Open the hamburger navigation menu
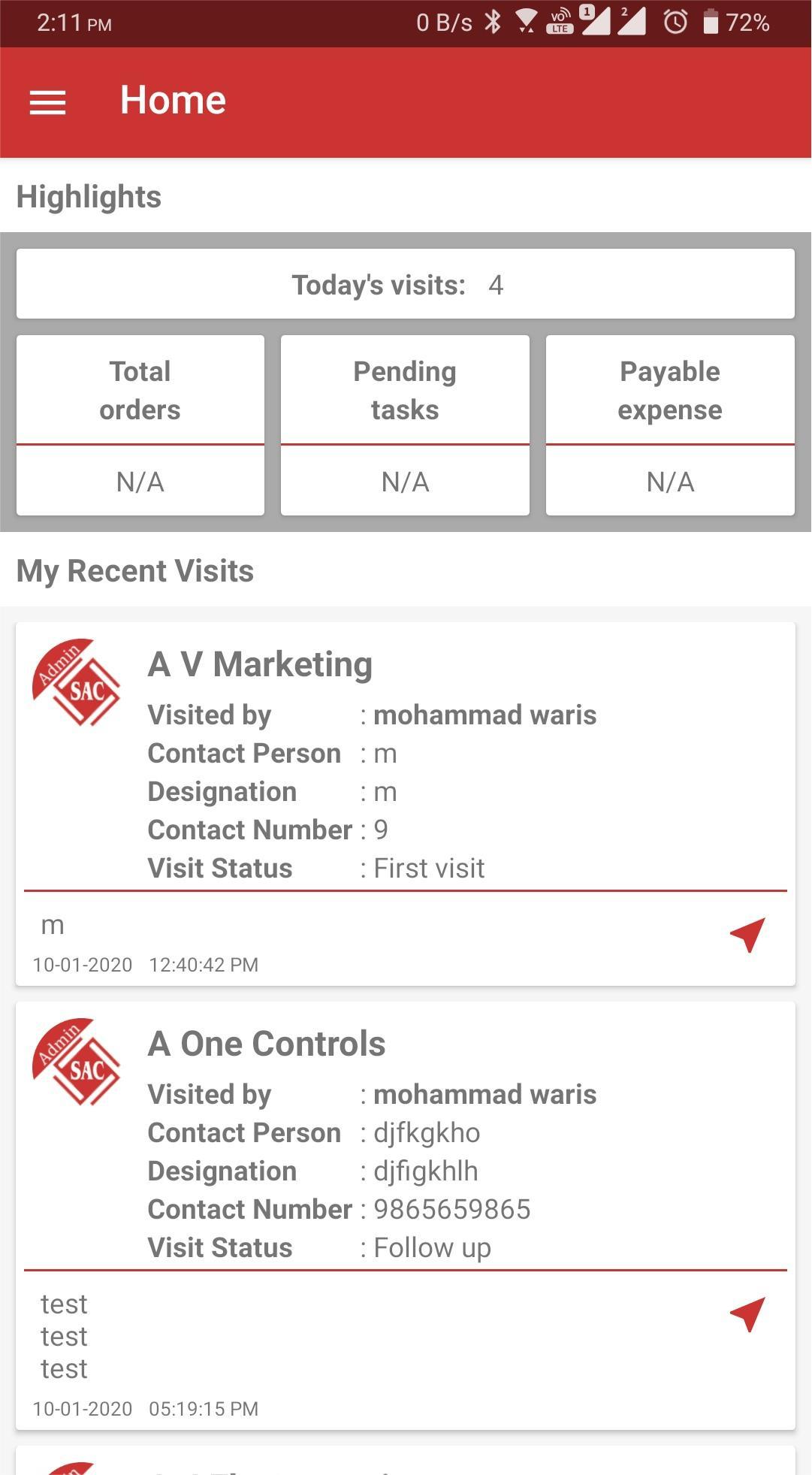This screenshot has height=1475, width=812. point(47,102)
